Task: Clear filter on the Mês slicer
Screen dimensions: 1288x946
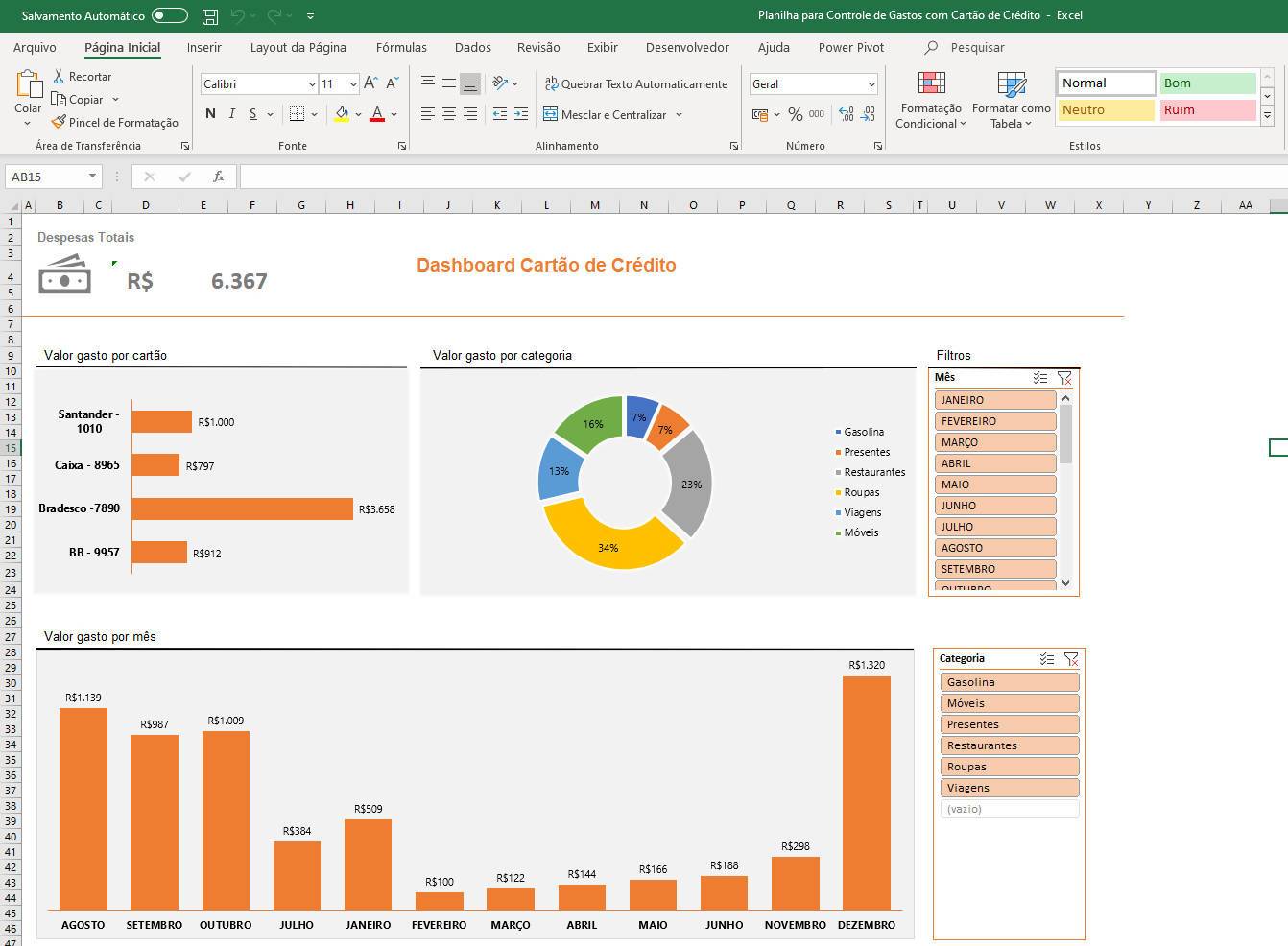Action: pyautogui.click(x=1064, y=378)
